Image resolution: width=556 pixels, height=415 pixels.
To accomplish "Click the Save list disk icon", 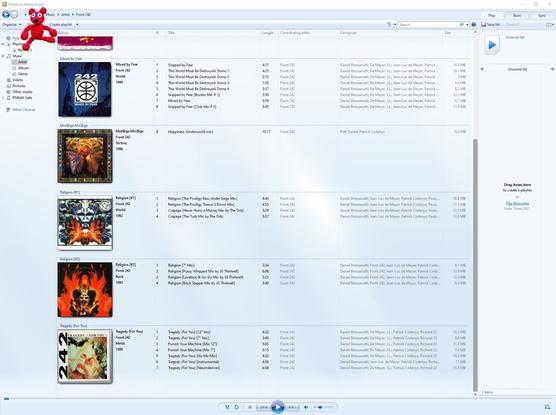I will 483,24.
